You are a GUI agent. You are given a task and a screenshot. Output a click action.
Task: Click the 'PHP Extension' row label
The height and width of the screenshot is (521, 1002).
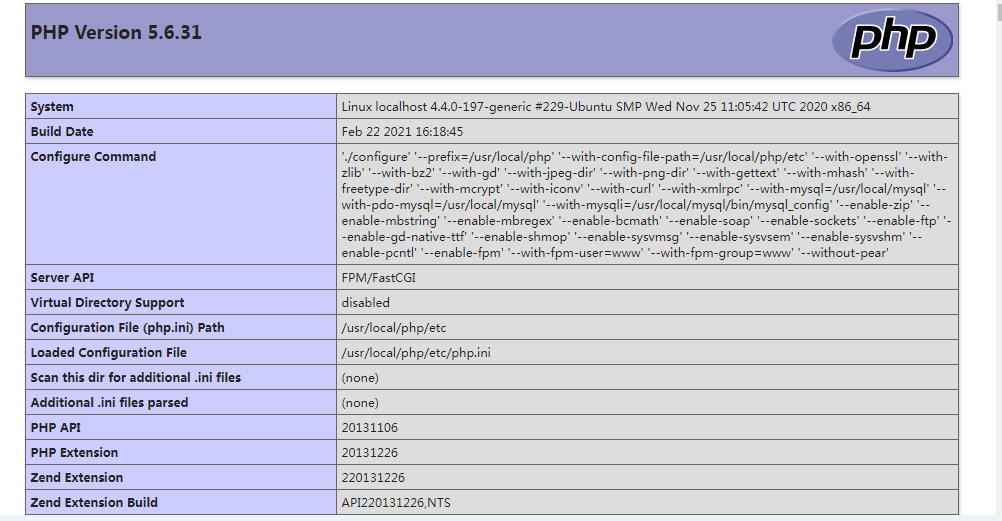74,453
